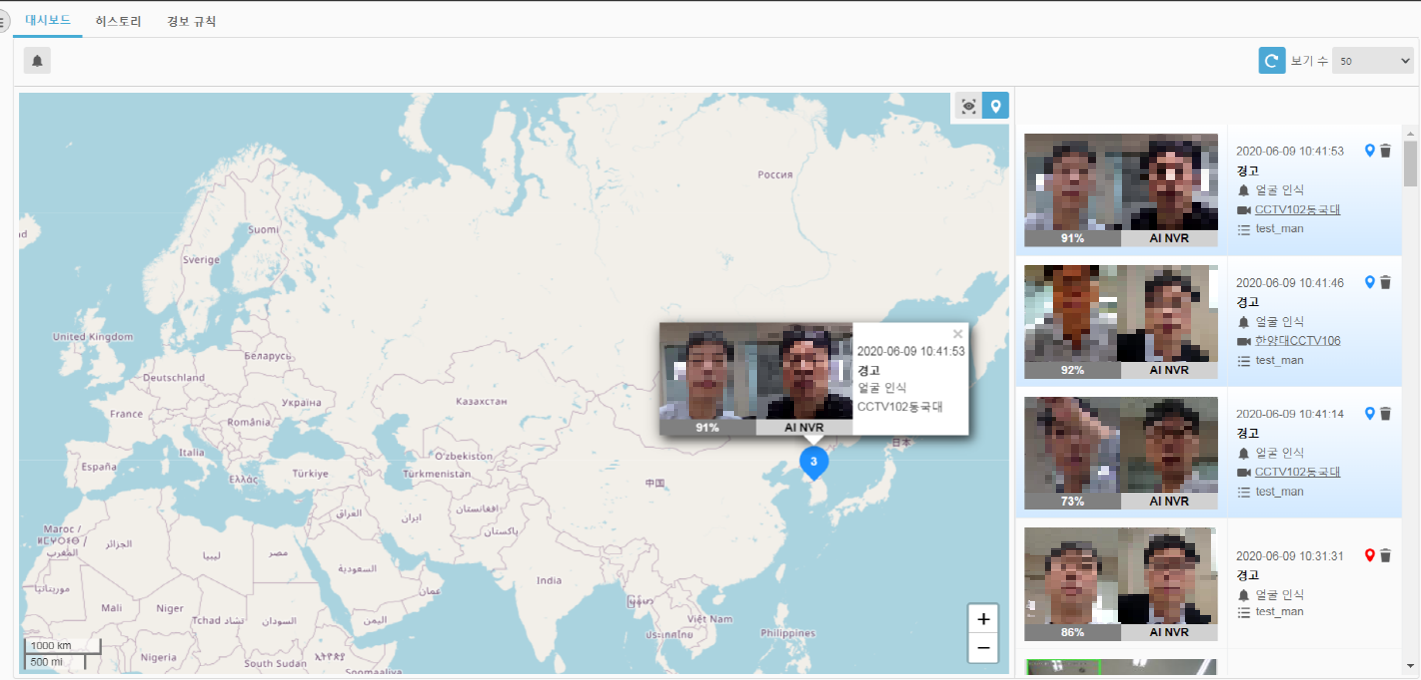Viewport: 1421px width, 680px height.
Task: Select the map pin location view
Action: pyautogui.click(x=995, y=106)
